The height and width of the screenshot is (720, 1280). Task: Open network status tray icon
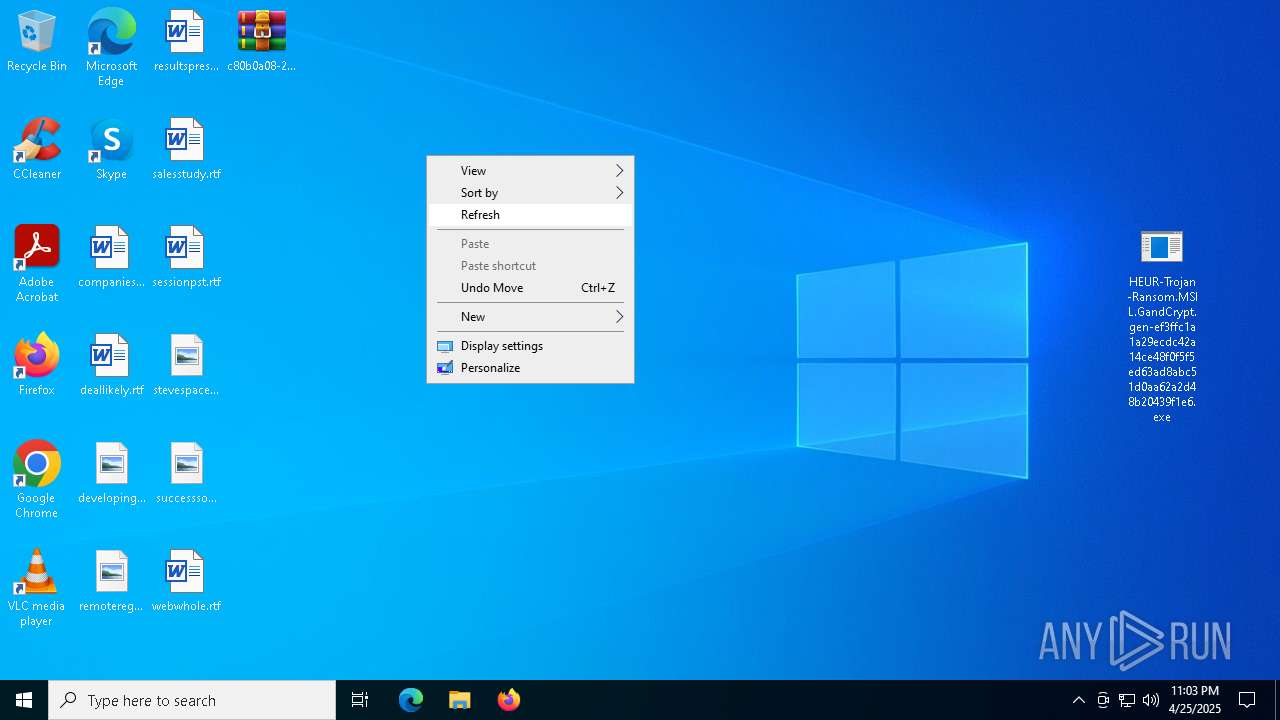click(1127, 700)
